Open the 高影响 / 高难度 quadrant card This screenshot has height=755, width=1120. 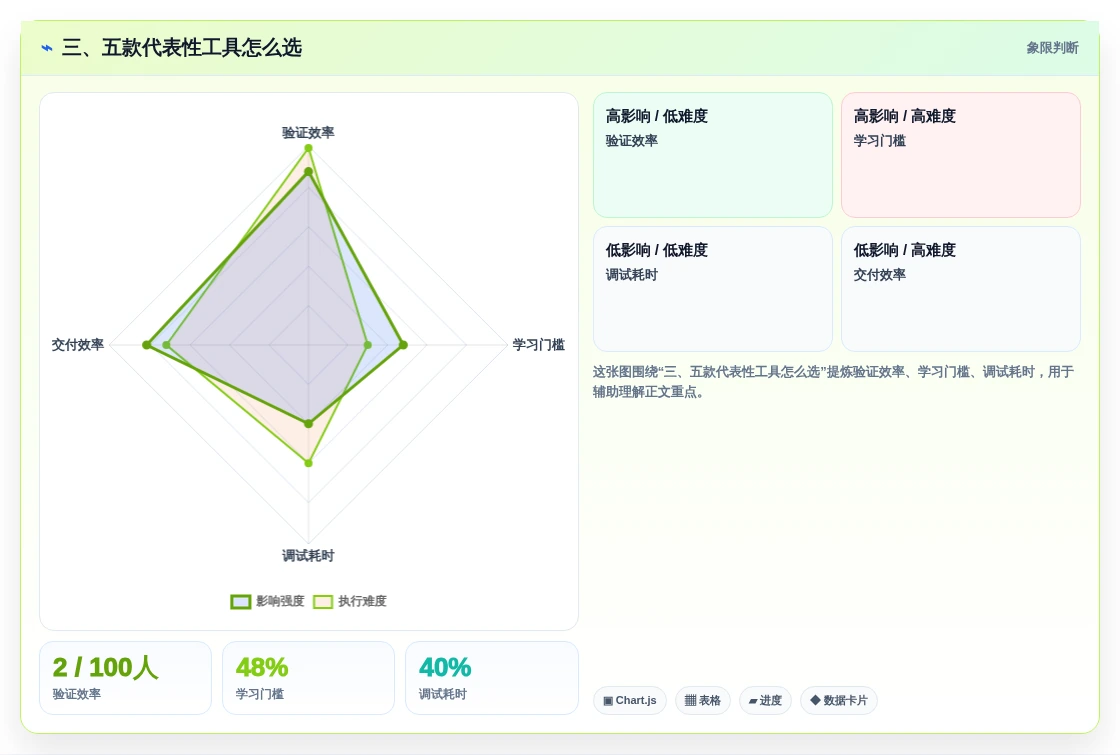point(961,155)
